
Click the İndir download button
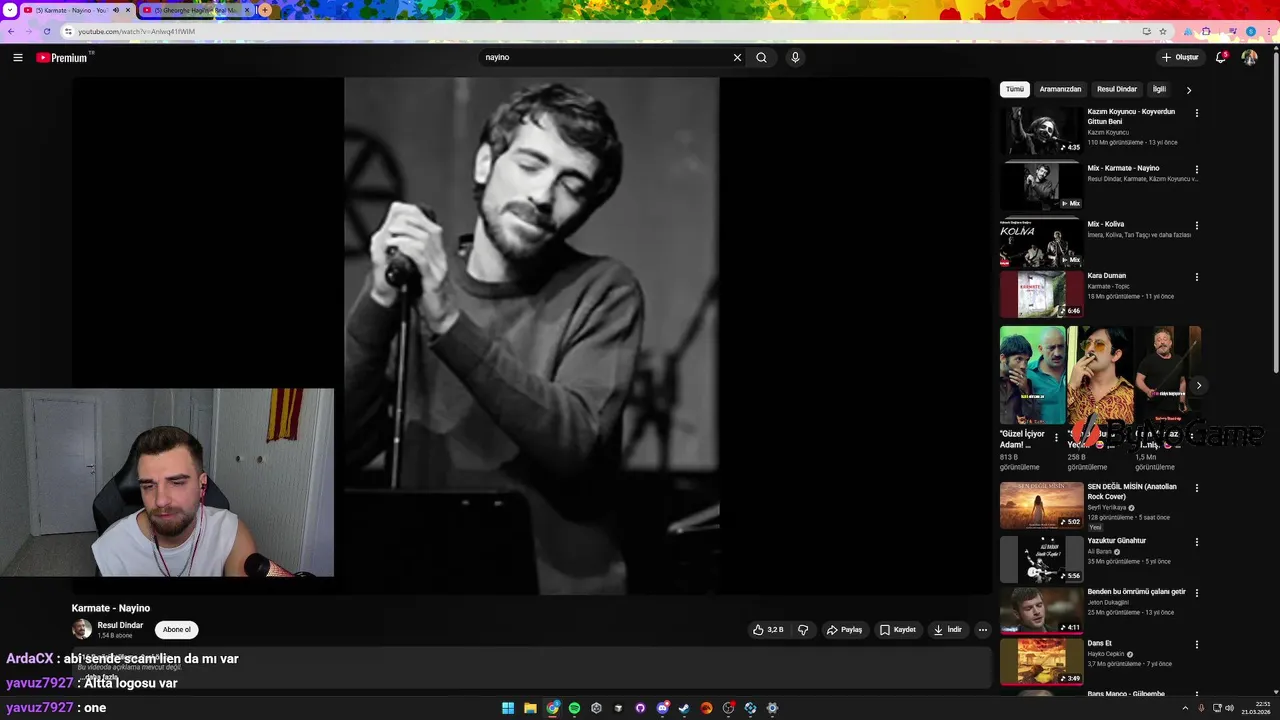[x=947, y=630]
